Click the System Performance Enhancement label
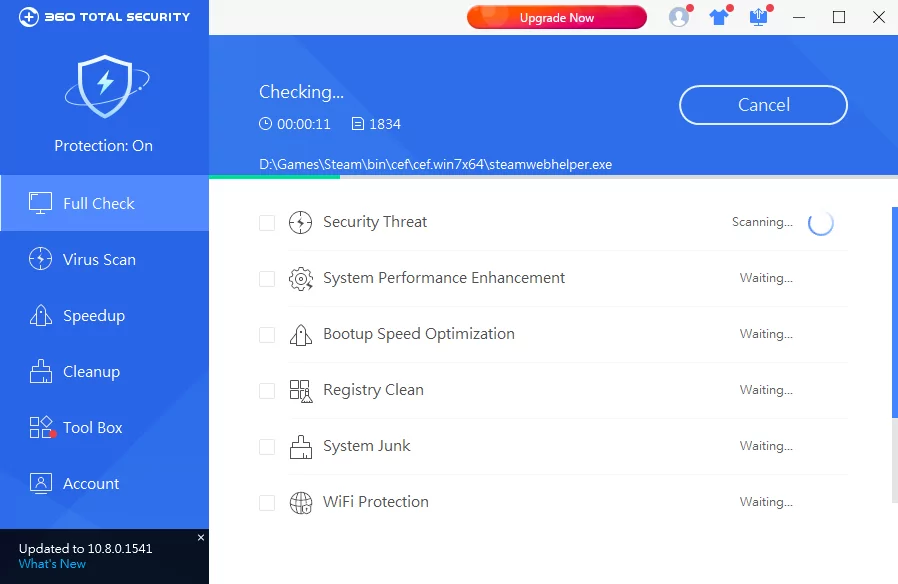 (x=444, y=278)
